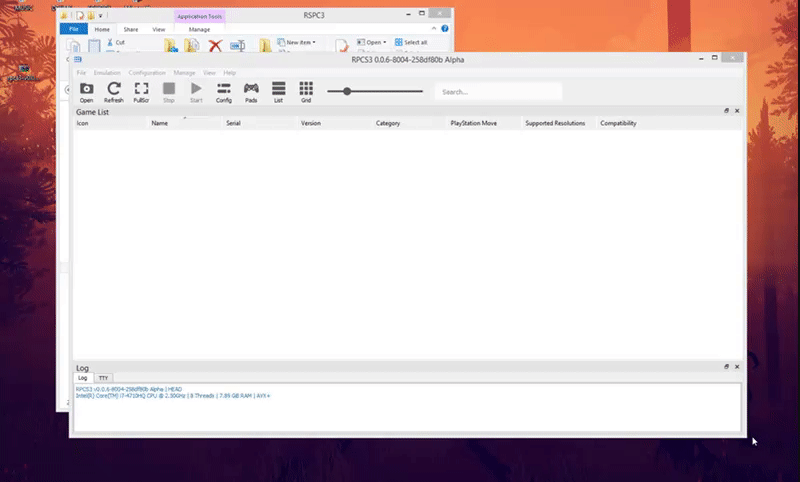Click the Move to folder icon in Explorer
The height and width of the screenshot is (482, 800).
(x=171, y=45)
